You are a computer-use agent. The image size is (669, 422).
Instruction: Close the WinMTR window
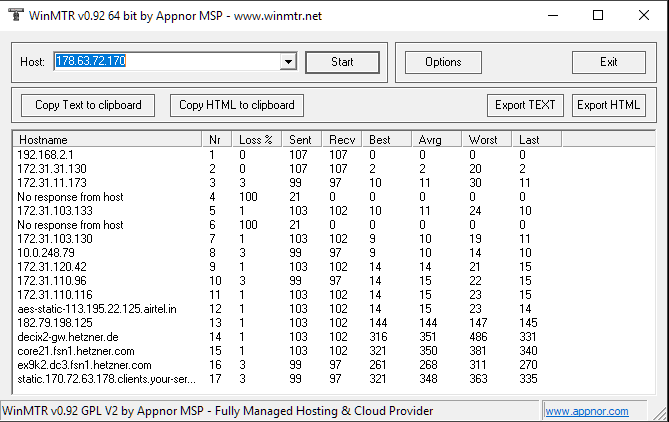(x=644, y=15)
